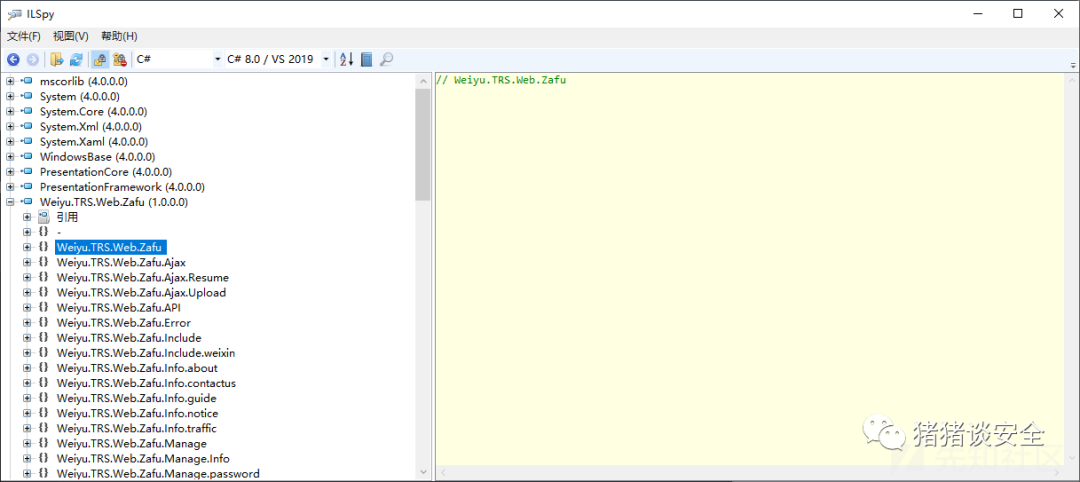The width and height of the screenshot is (1080, 482).
Task: Click the Forward navigation arrow
Action: click(x=32, y=60)
